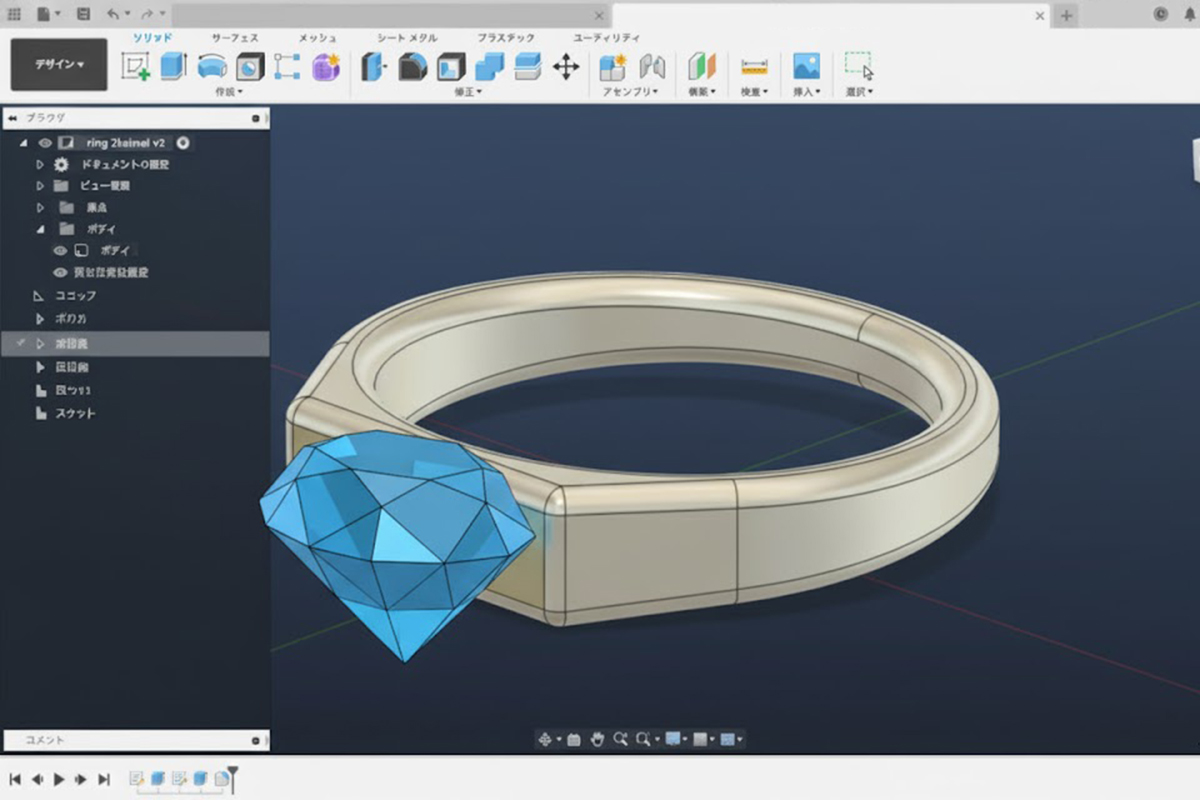The height and width of the screenshot is (800, 1200).
Task: Play the timeline history
Action: 59,779
